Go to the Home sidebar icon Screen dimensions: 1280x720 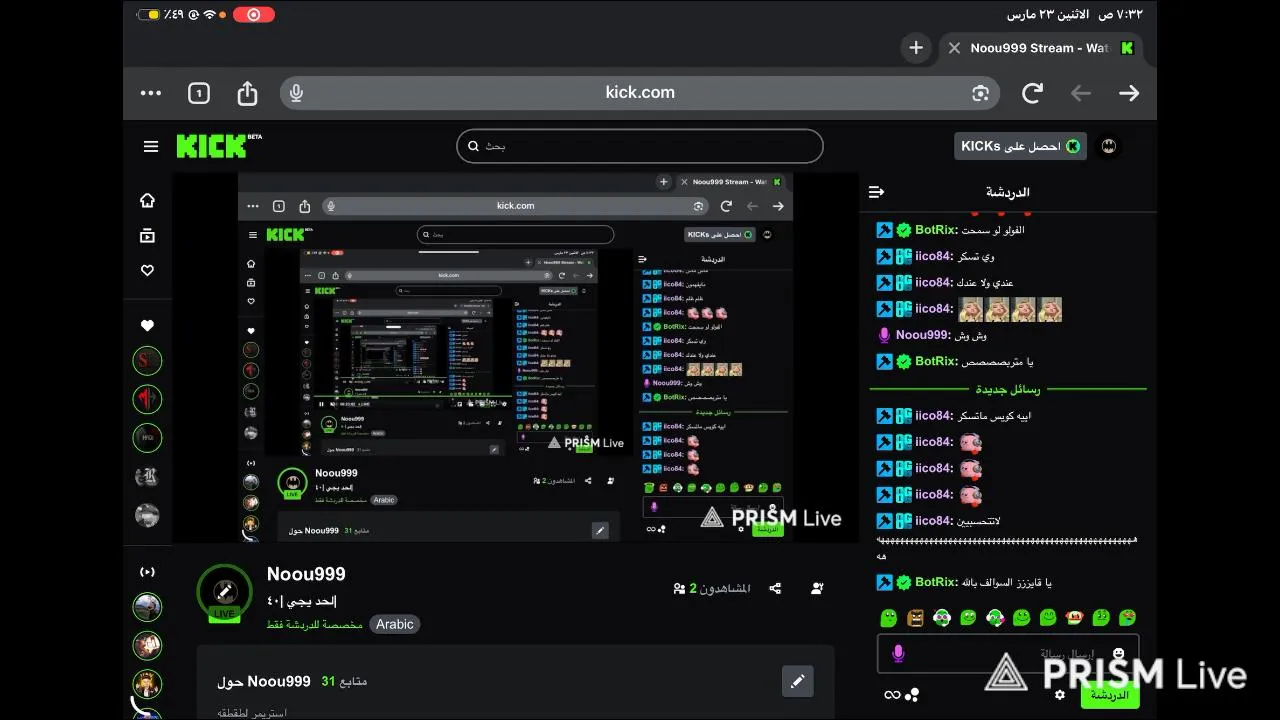point(147,200)
